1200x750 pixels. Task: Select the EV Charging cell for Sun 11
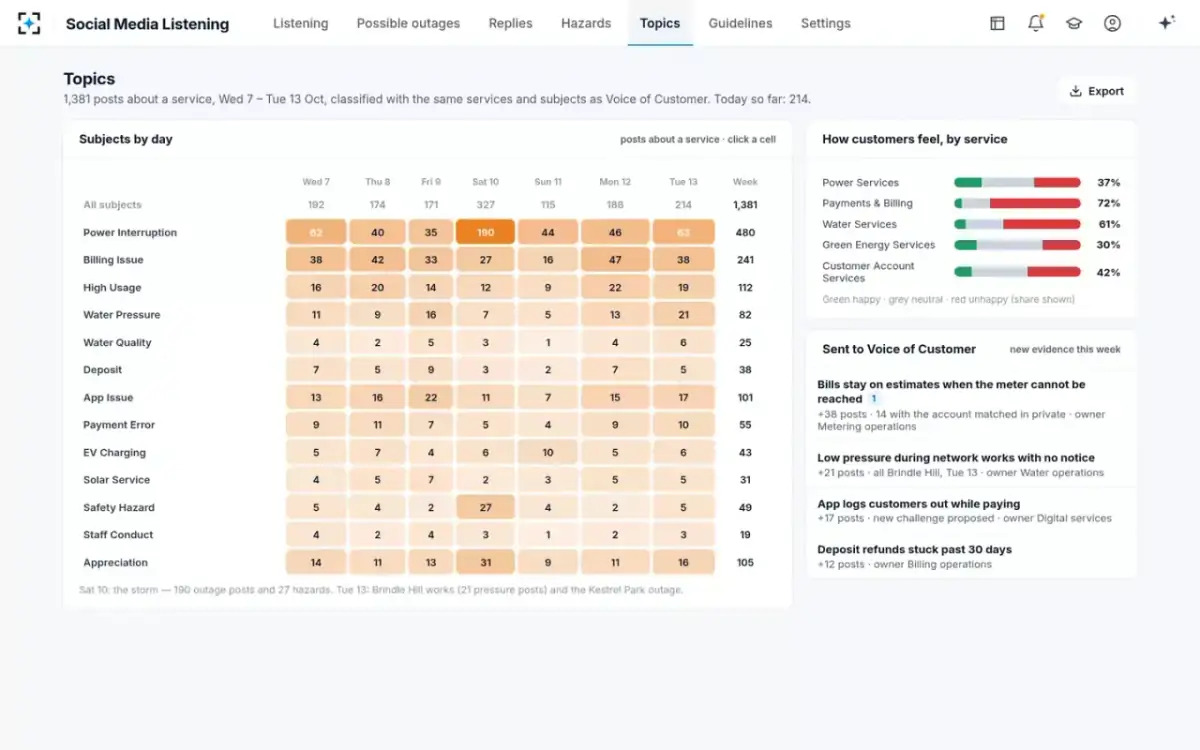[548, 453]
